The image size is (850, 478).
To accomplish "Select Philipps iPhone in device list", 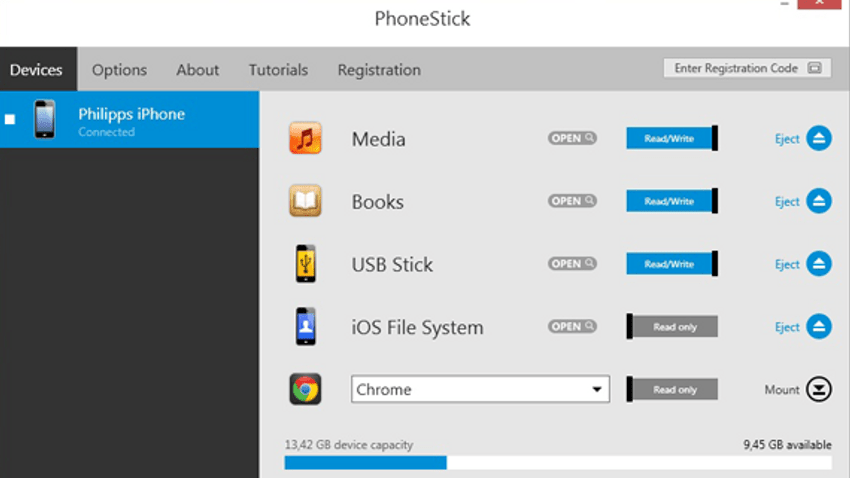I will tap(130, 119).
